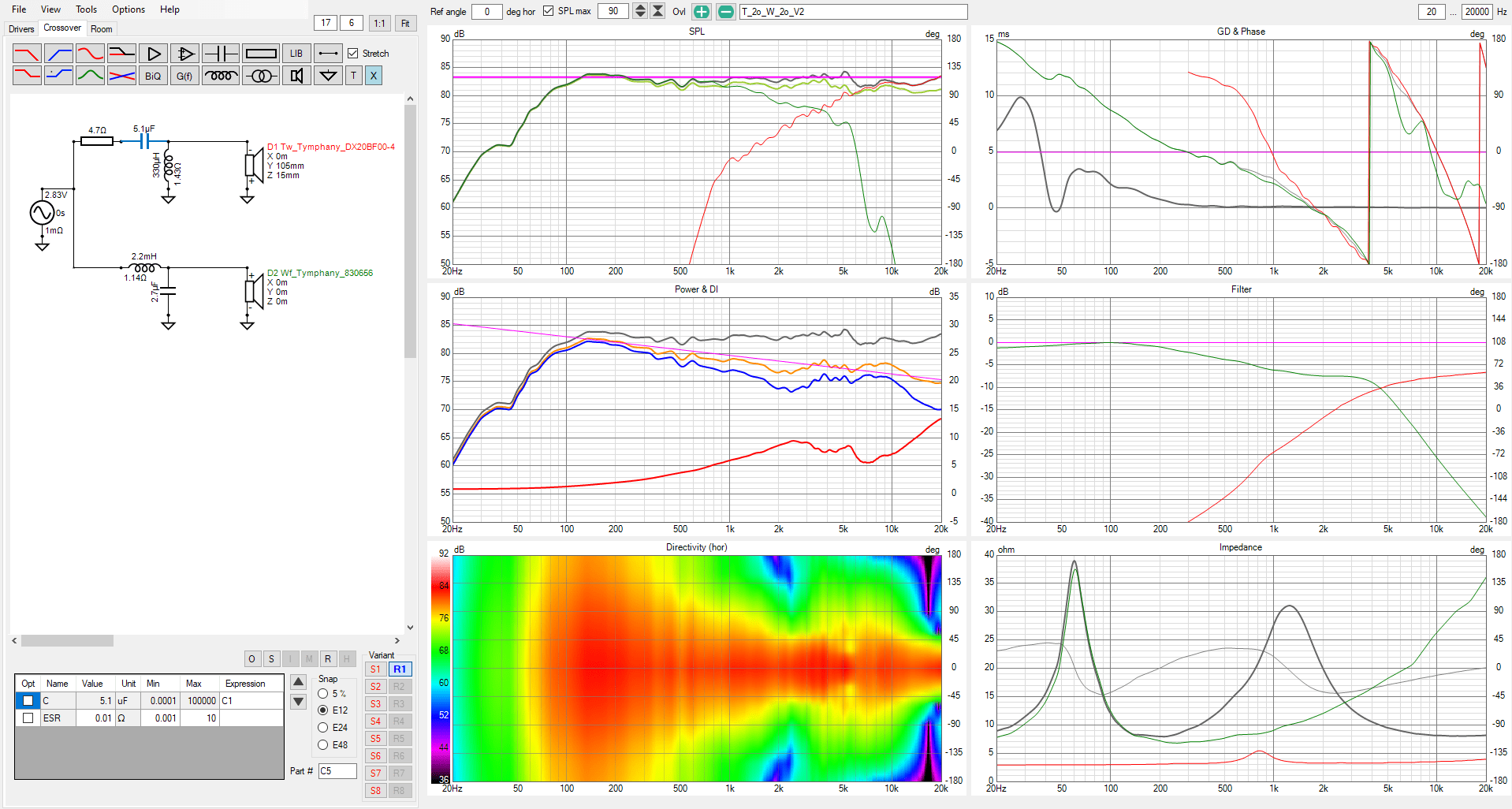Switch to the Drivers tab
Screen dimensions: 1512x809
[21, 29]
